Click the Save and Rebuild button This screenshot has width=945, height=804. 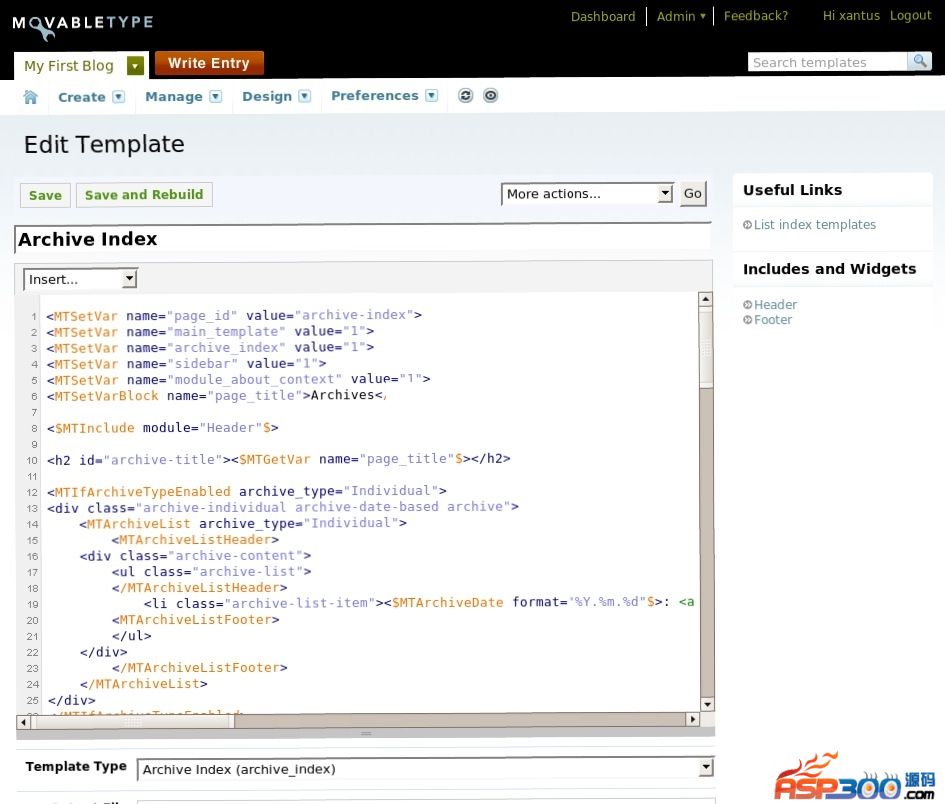click(144, 195)
